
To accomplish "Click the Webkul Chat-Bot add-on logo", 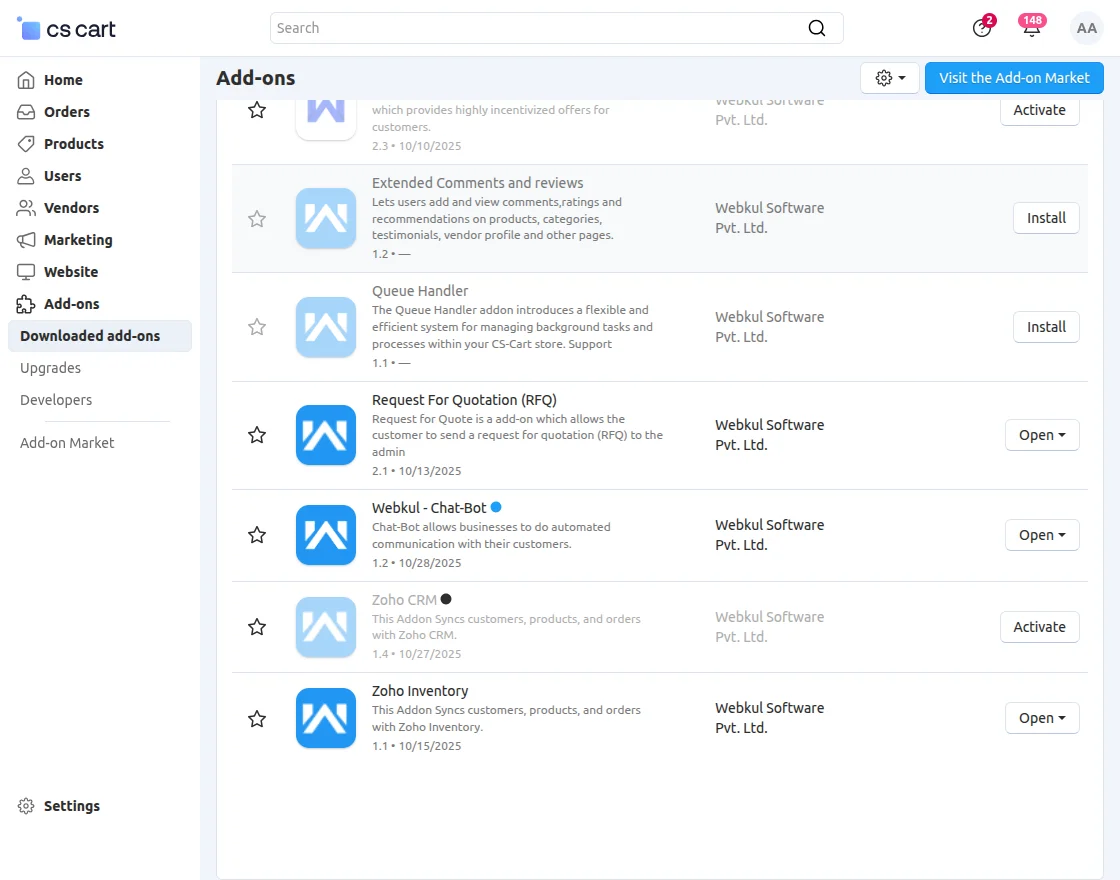I will pos(326,535).
